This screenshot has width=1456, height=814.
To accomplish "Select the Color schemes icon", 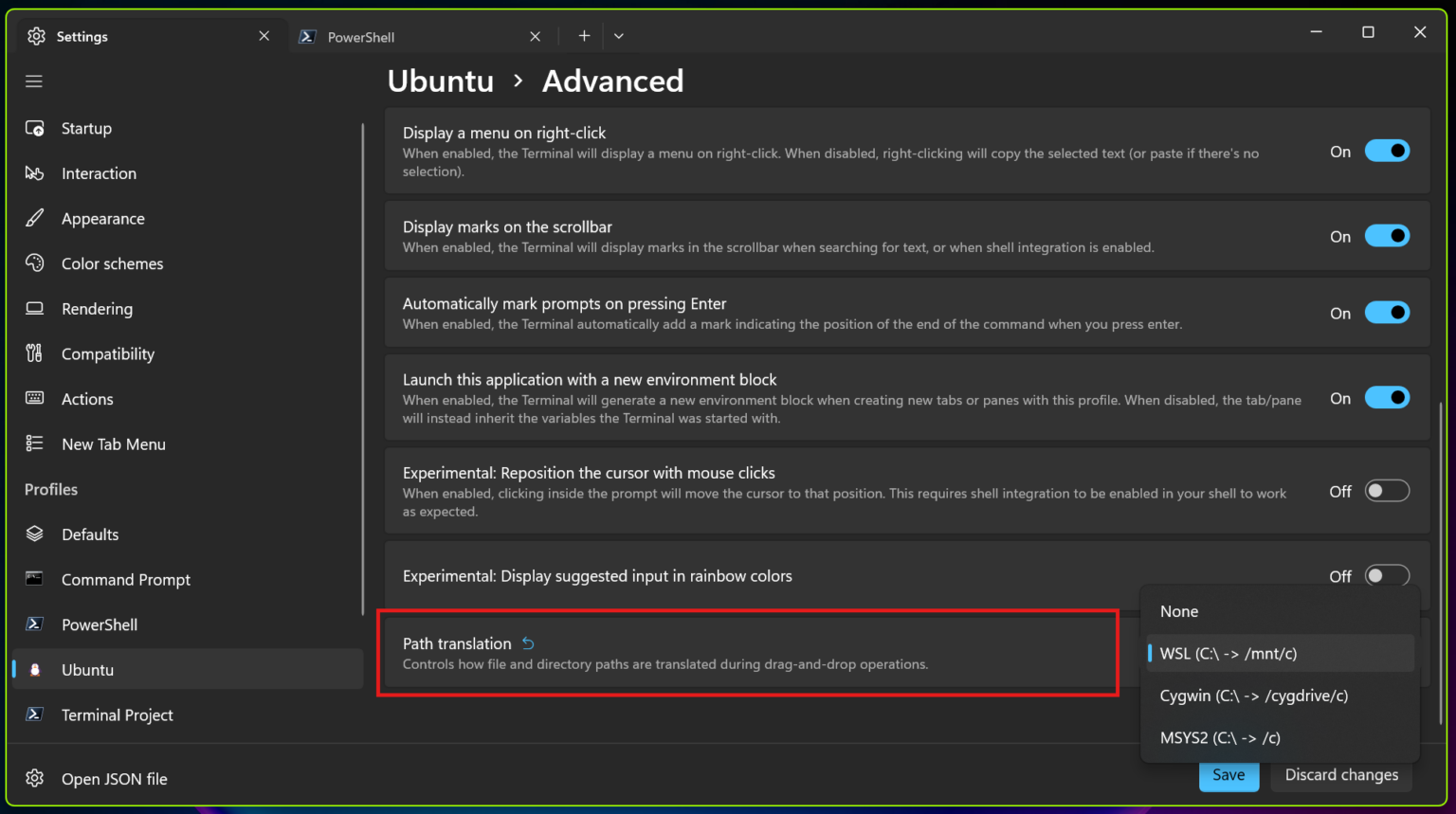I will click(x=35, y=262).
